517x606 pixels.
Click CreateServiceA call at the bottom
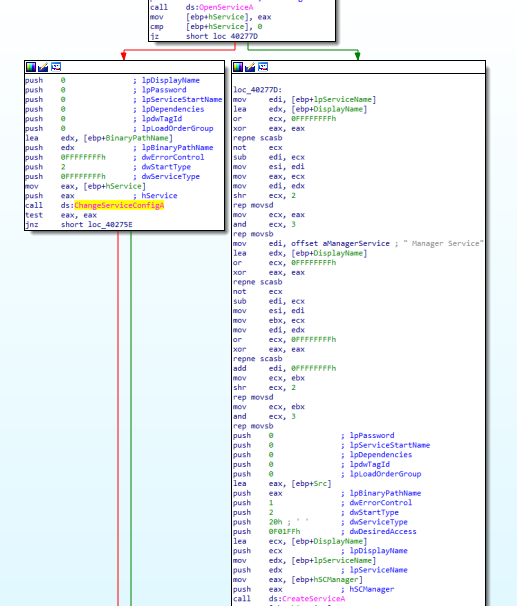click(313, 599)
